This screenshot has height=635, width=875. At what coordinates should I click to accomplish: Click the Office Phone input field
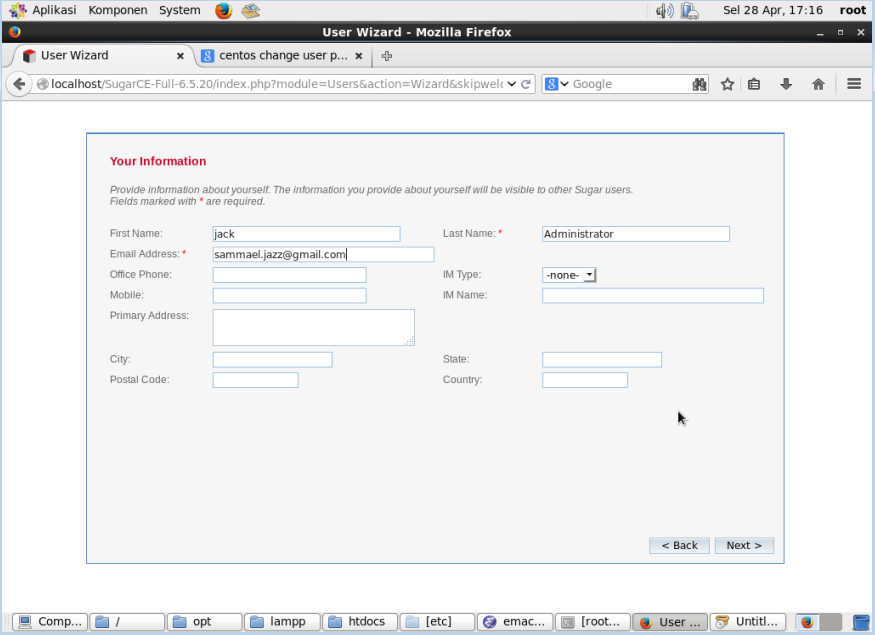(x=289, y=274)
